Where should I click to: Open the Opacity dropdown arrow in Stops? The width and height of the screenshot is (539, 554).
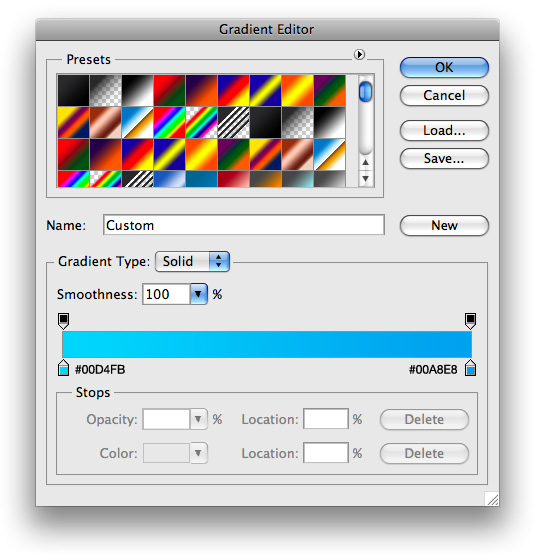[x=199, y=419]
